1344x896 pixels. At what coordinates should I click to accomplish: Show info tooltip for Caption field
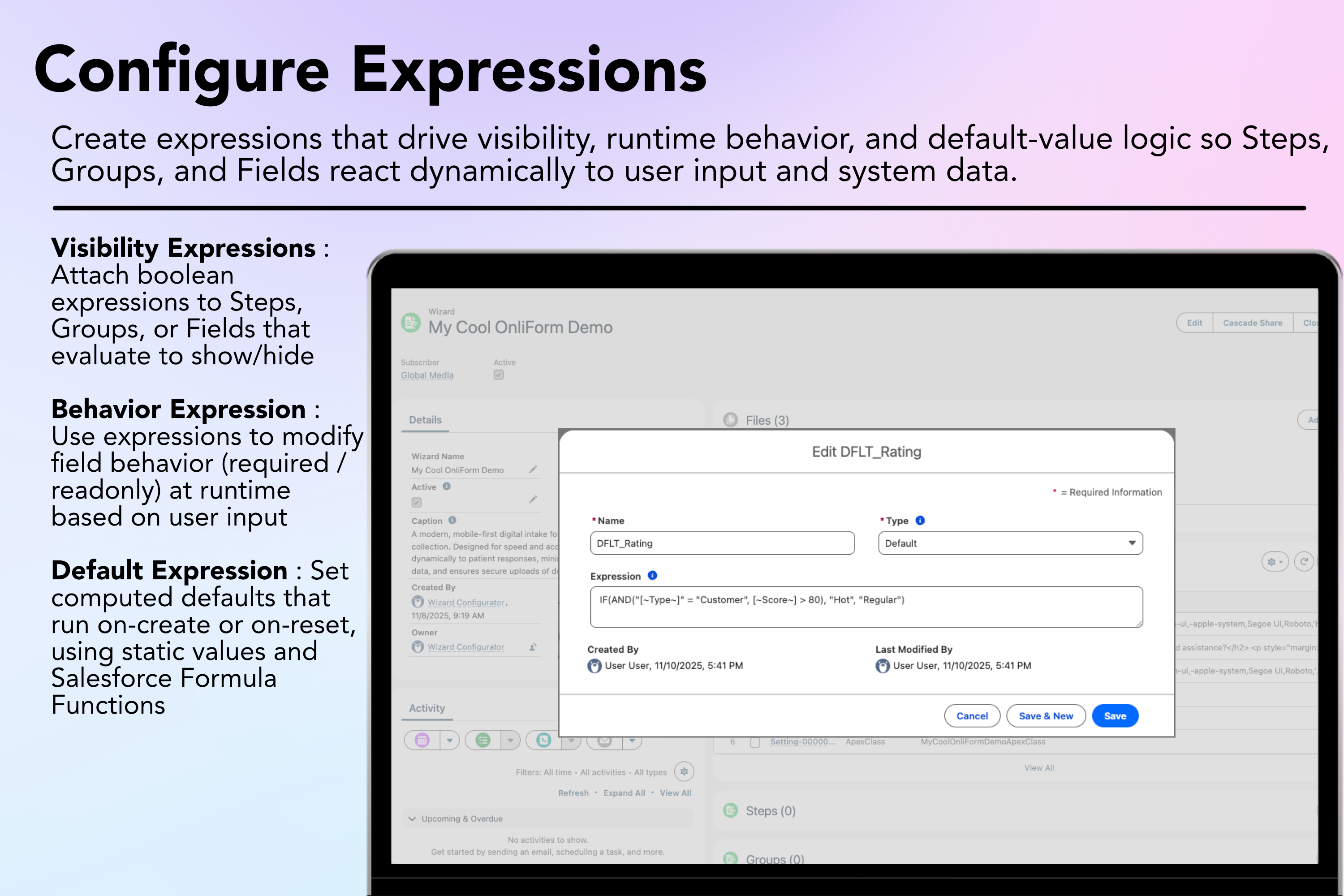pyautogui.click(x=452, y=520)
